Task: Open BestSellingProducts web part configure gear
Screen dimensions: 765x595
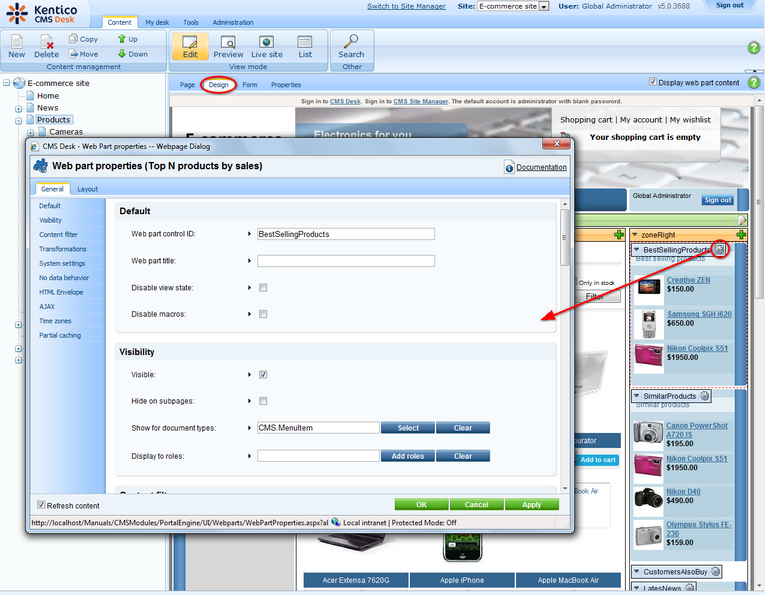Action: point(720,249)
